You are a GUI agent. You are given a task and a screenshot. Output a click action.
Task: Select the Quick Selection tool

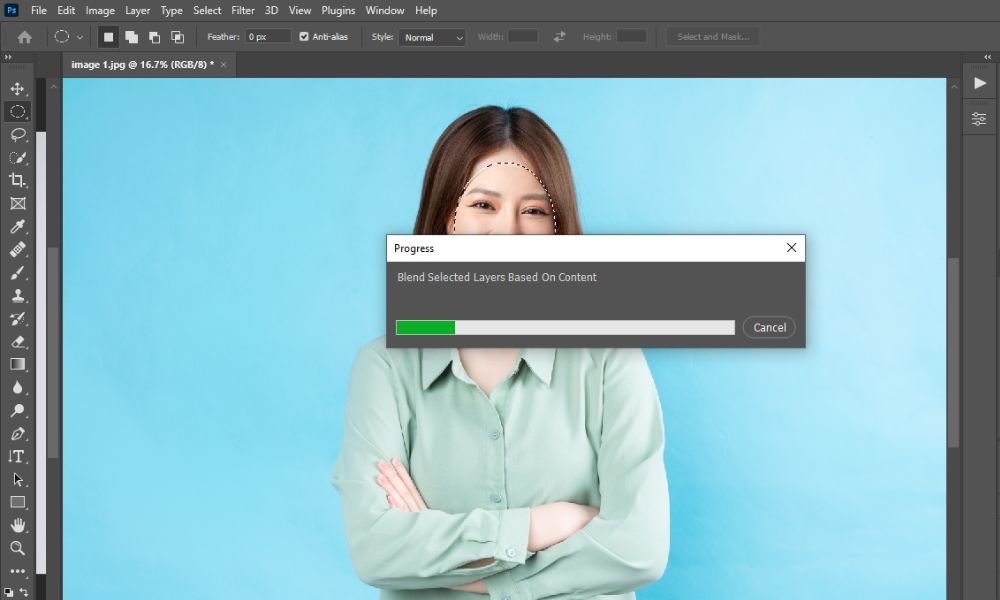click(17, 157)
